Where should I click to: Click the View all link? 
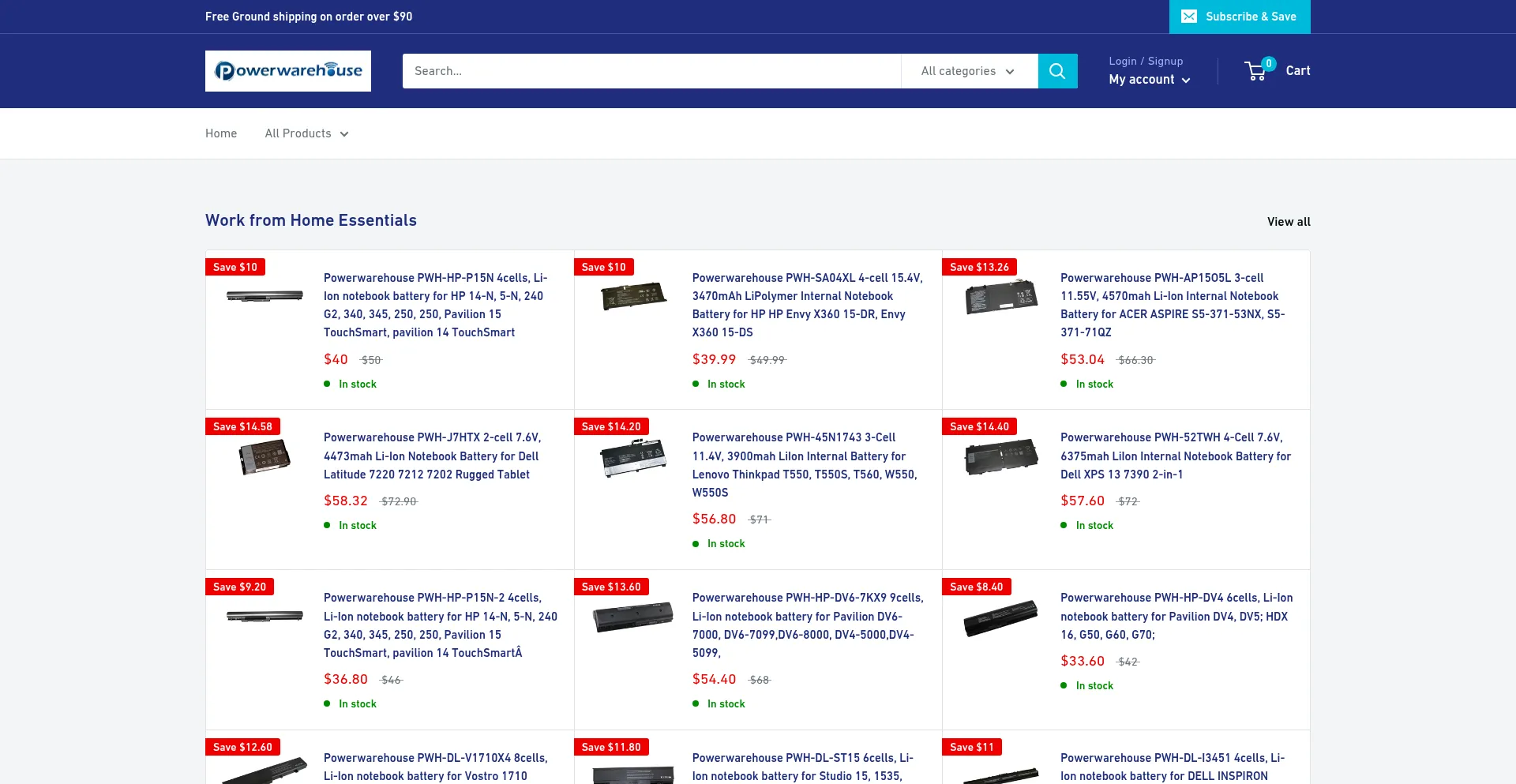(x=1289, y=221)
